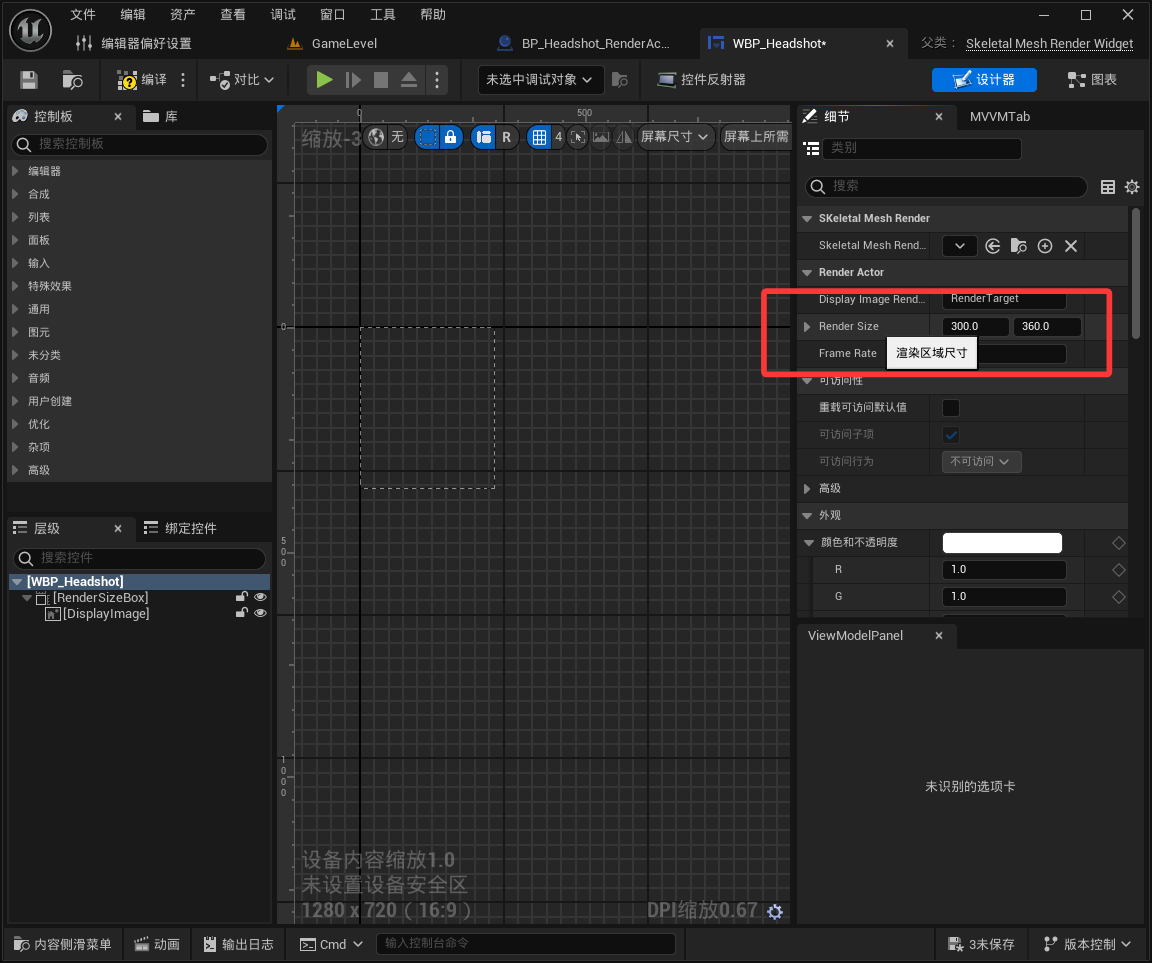The width and height of the screenshot is (1152, 963).
Task: Switch to the 图表 graph mode
Action: 1092,79
